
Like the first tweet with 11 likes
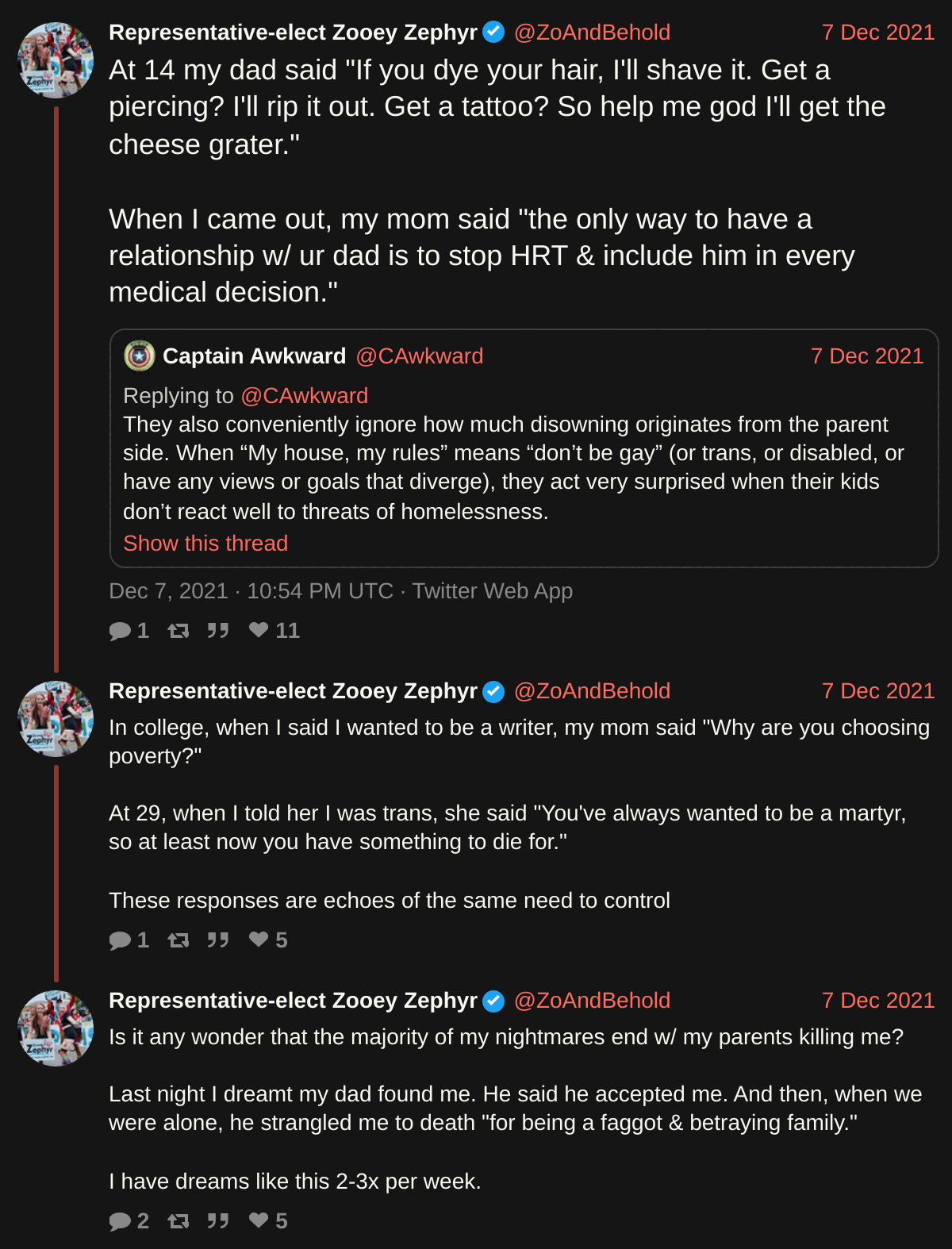pos(259,630)
